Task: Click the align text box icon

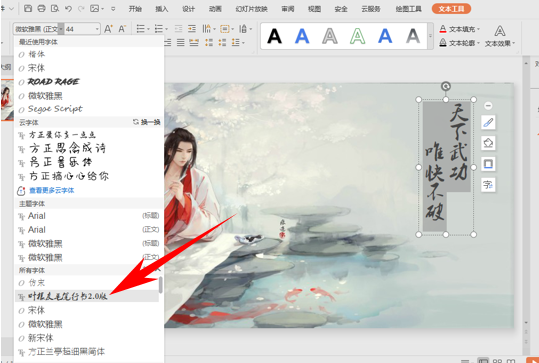Action: 224,29
